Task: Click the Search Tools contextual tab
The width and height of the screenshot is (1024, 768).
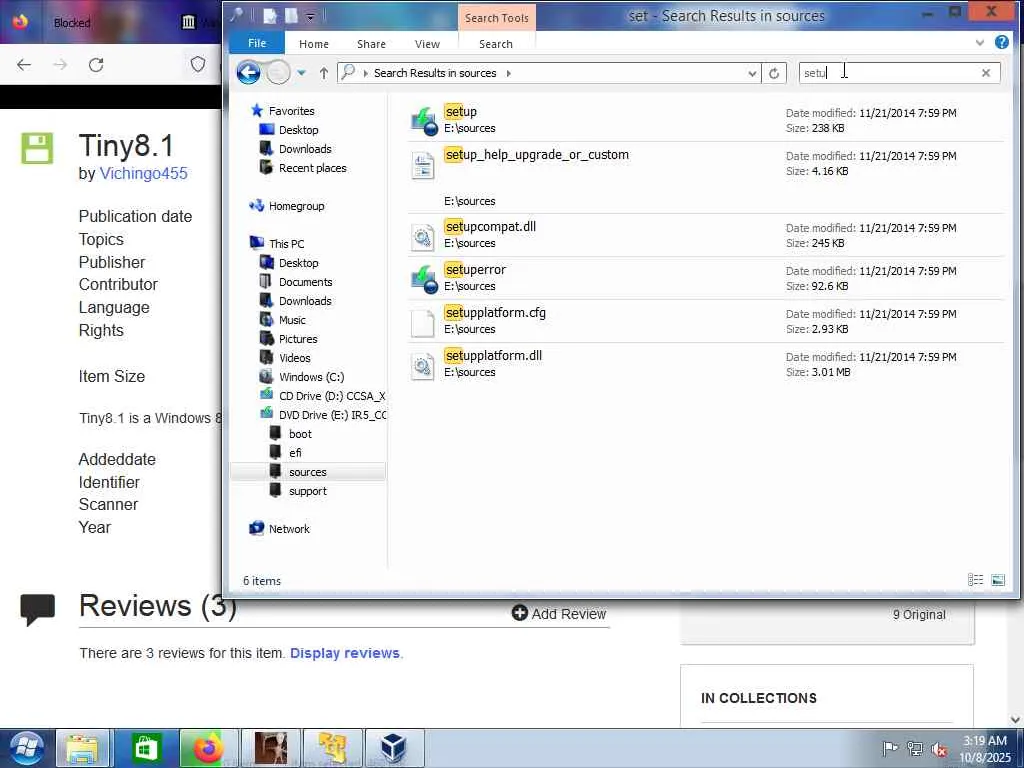Action: (x=496, y=18)
